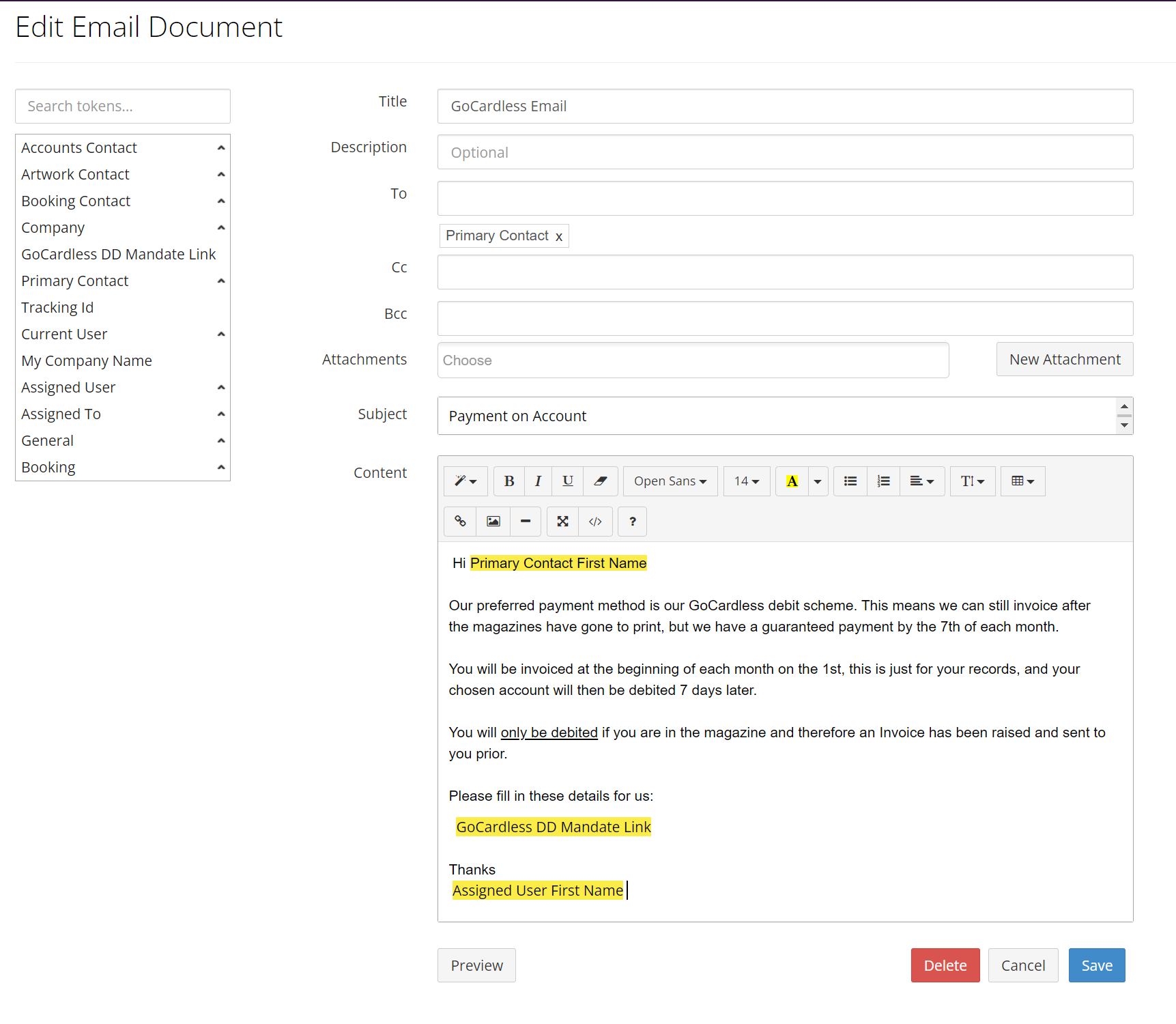Click the Search tokens field
This screenshot has height=1024, width=1176.
tap(123, 106)
